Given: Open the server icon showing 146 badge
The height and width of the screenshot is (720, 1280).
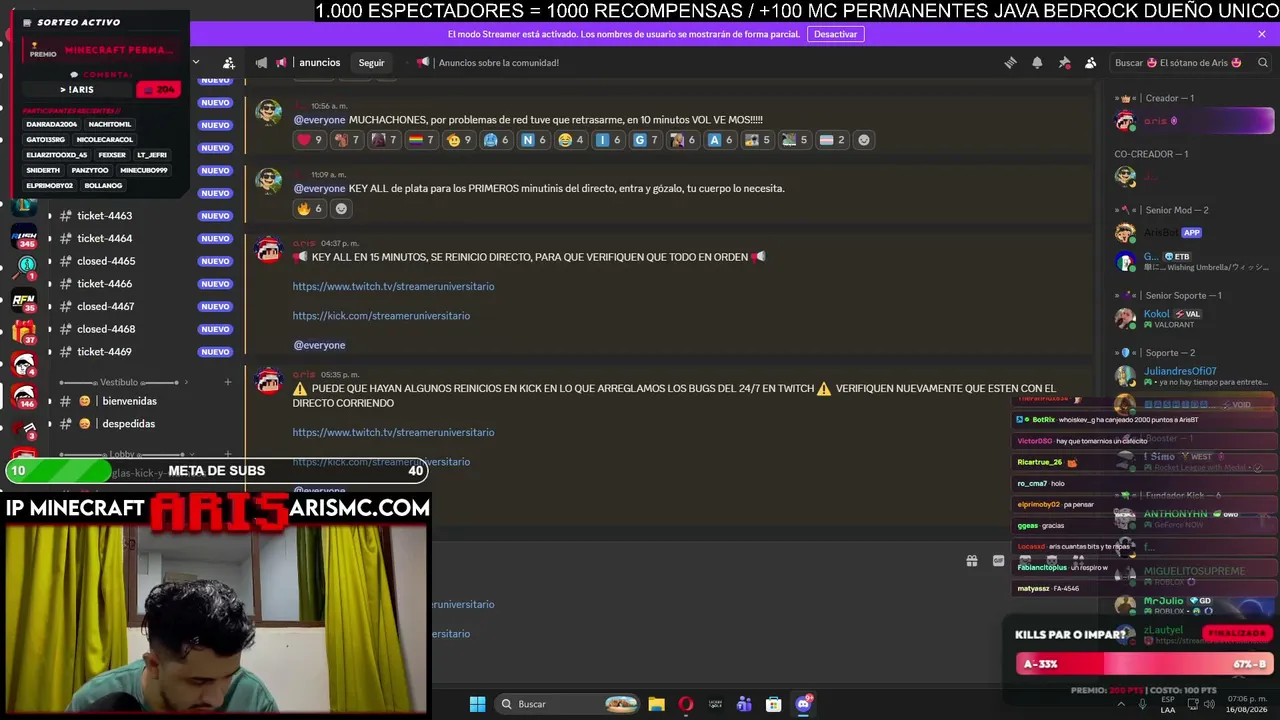Looking at the screenshot, I should [24, 396].
